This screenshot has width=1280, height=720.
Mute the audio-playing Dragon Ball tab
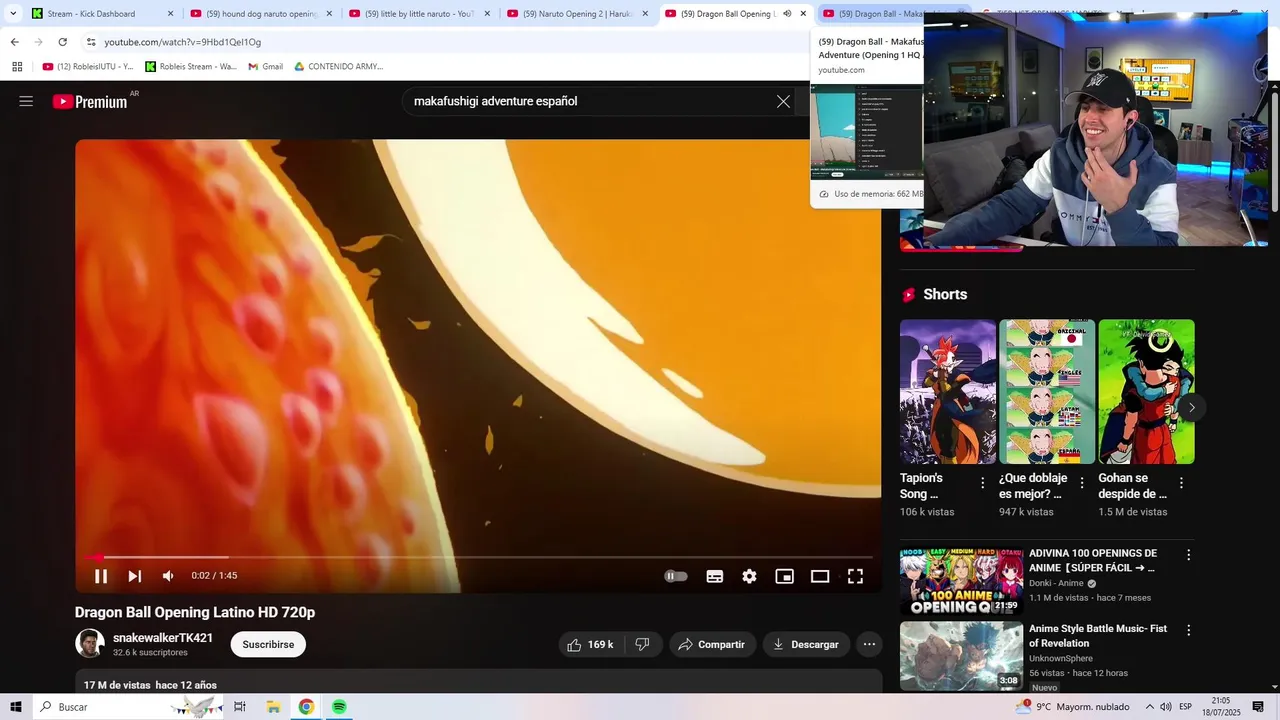coord(787,14)
